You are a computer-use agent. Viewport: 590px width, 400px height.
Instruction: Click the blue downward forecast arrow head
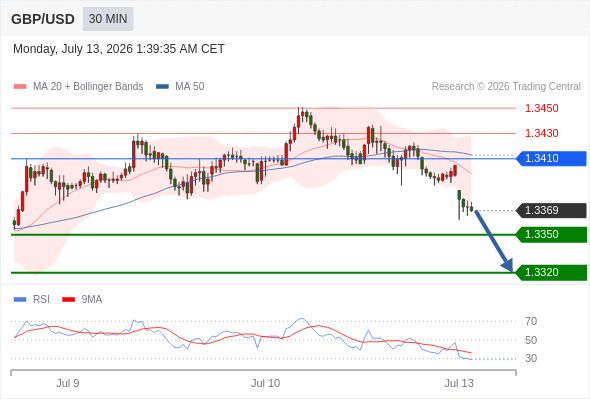(x=508, y=265)
